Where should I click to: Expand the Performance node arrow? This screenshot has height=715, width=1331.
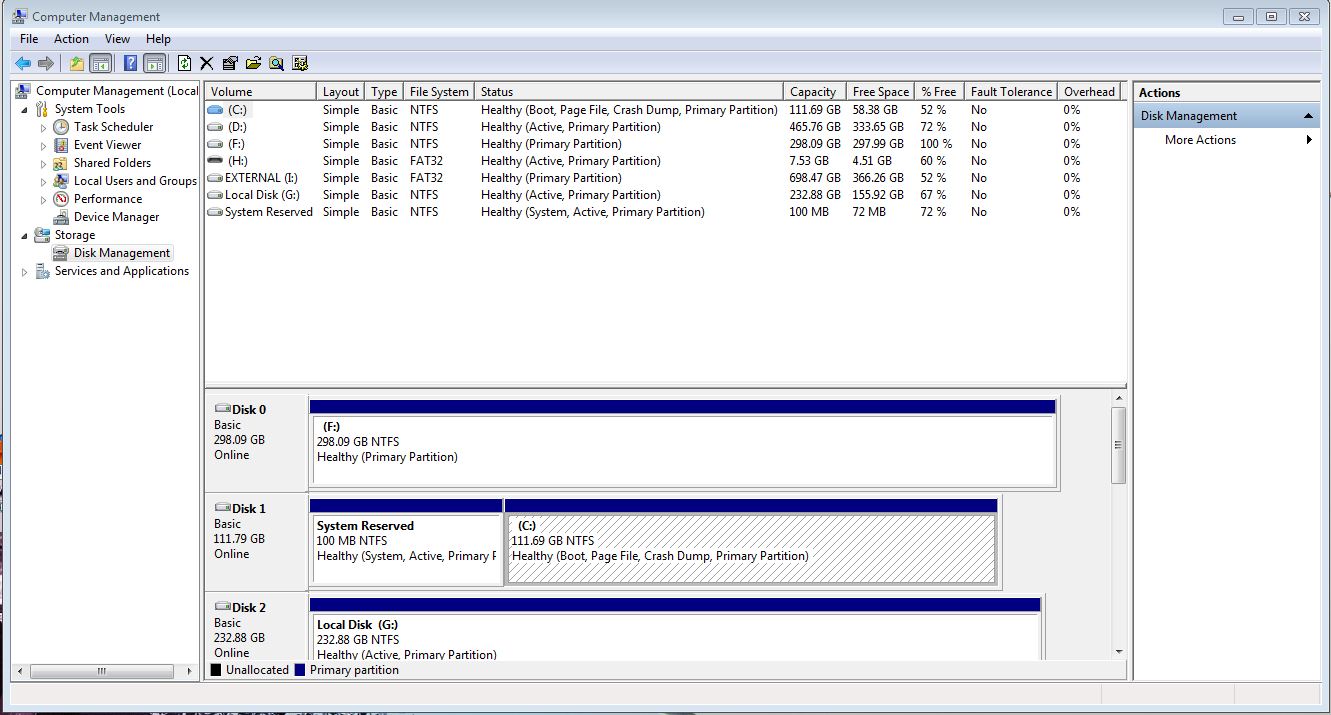click(43, 199)
